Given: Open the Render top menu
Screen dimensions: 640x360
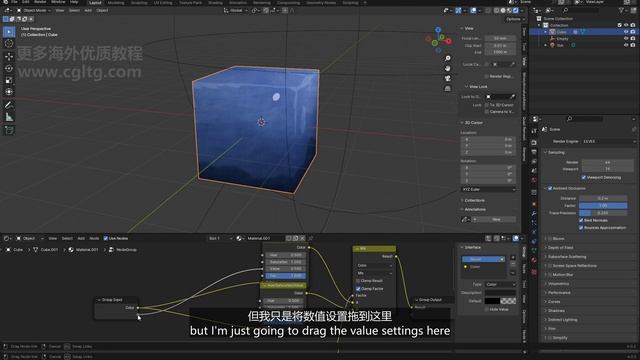Looking at the screenshot, I should click(40, 2).
